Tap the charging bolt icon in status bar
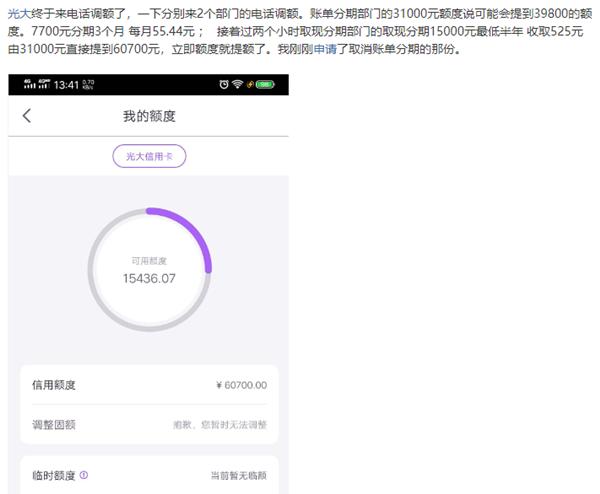The image size is (600, 494). coord(250,84)
